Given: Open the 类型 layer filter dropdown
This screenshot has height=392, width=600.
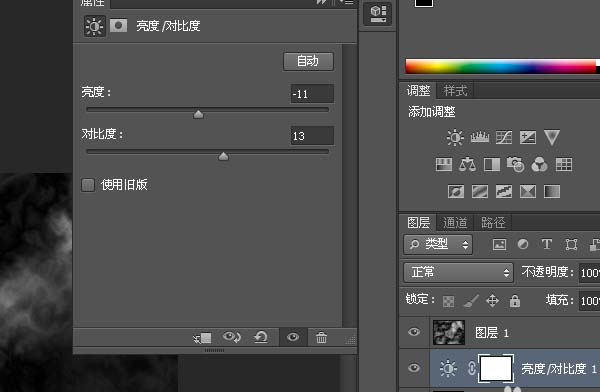Looking at the screenshot, I should 438,244.
